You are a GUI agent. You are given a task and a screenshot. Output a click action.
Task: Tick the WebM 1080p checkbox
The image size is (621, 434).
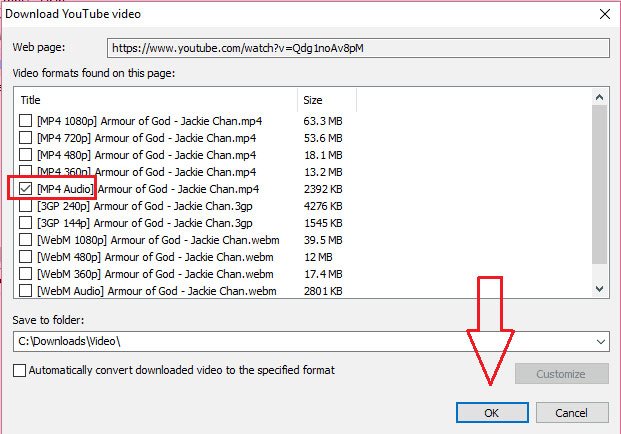point(25,240)
